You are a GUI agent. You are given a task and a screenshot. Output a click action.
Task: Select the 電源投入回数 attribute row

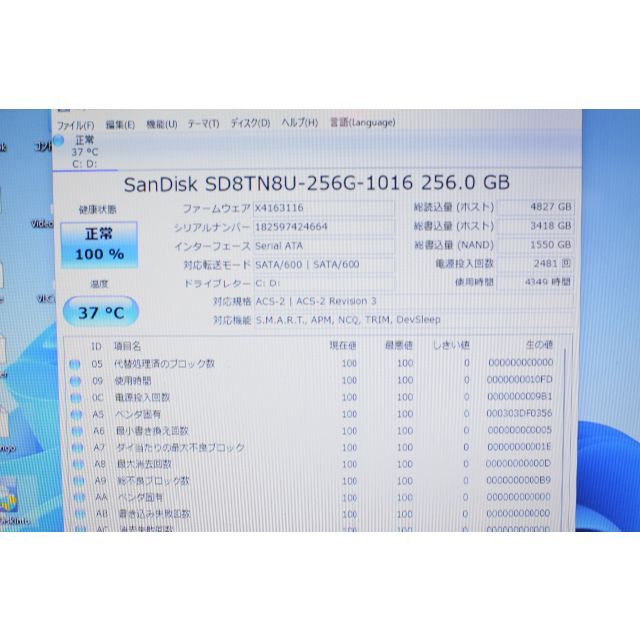point(314,397)
